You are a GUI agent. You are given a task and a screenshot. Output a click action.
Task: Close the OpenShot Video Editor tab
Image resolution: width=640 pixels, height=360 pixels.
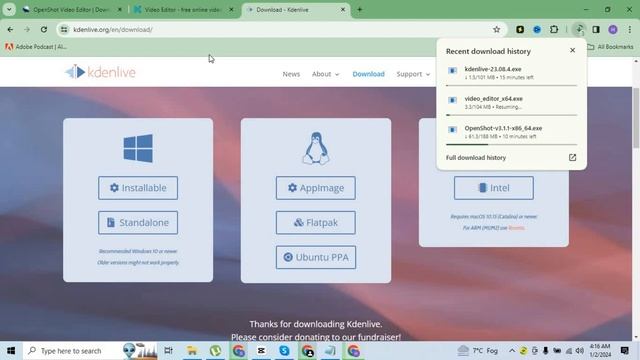pos(120,10)
